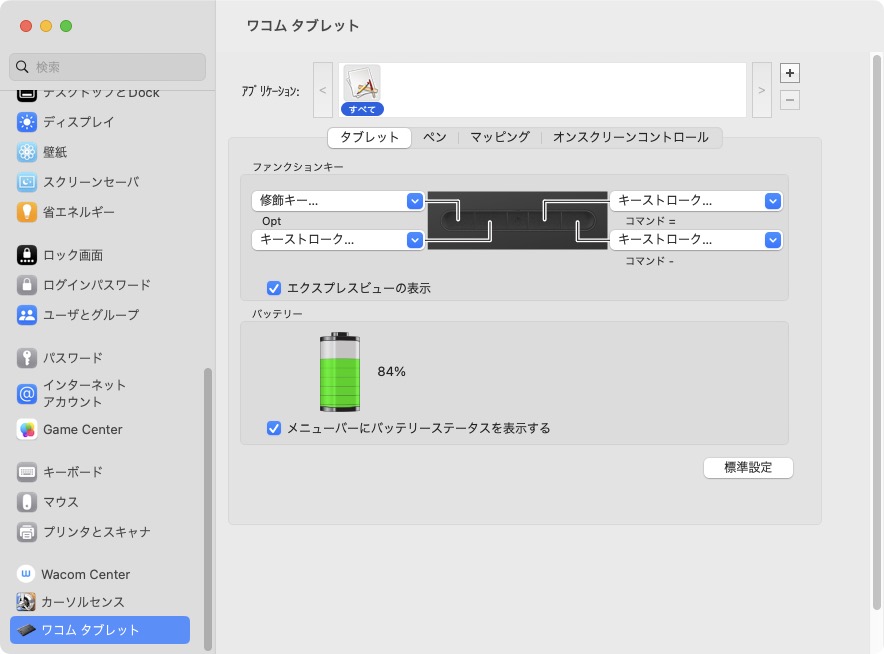This screenshot has width=884, height=654.
Task: Select ロック画面 label in sidebar
Action: tap(73, 255)
